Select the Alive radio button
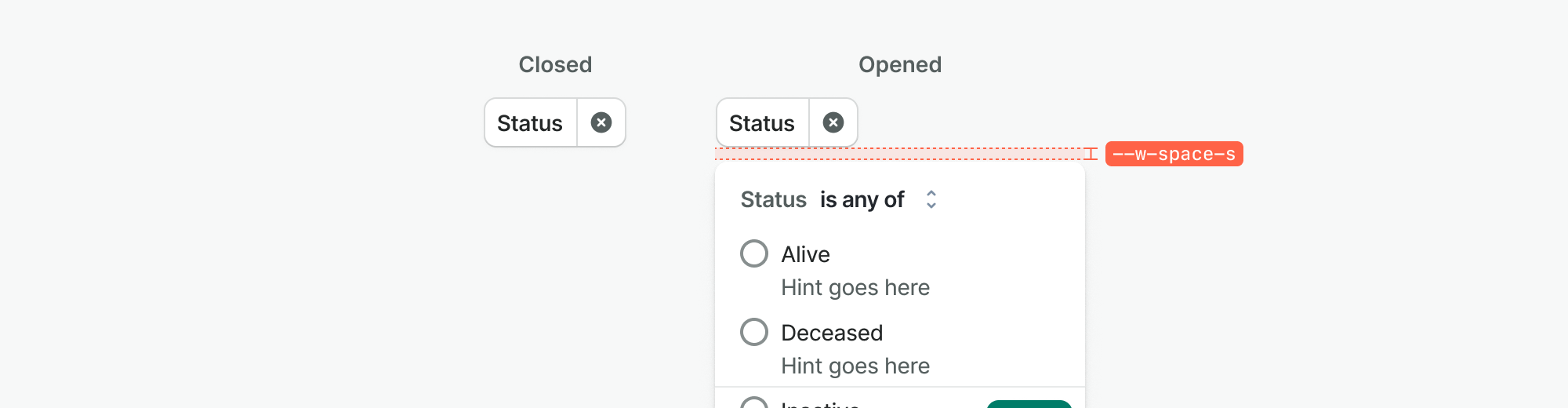Viewport: 1568px width, 408px height. pyautogui.click(x=754, y=253)
